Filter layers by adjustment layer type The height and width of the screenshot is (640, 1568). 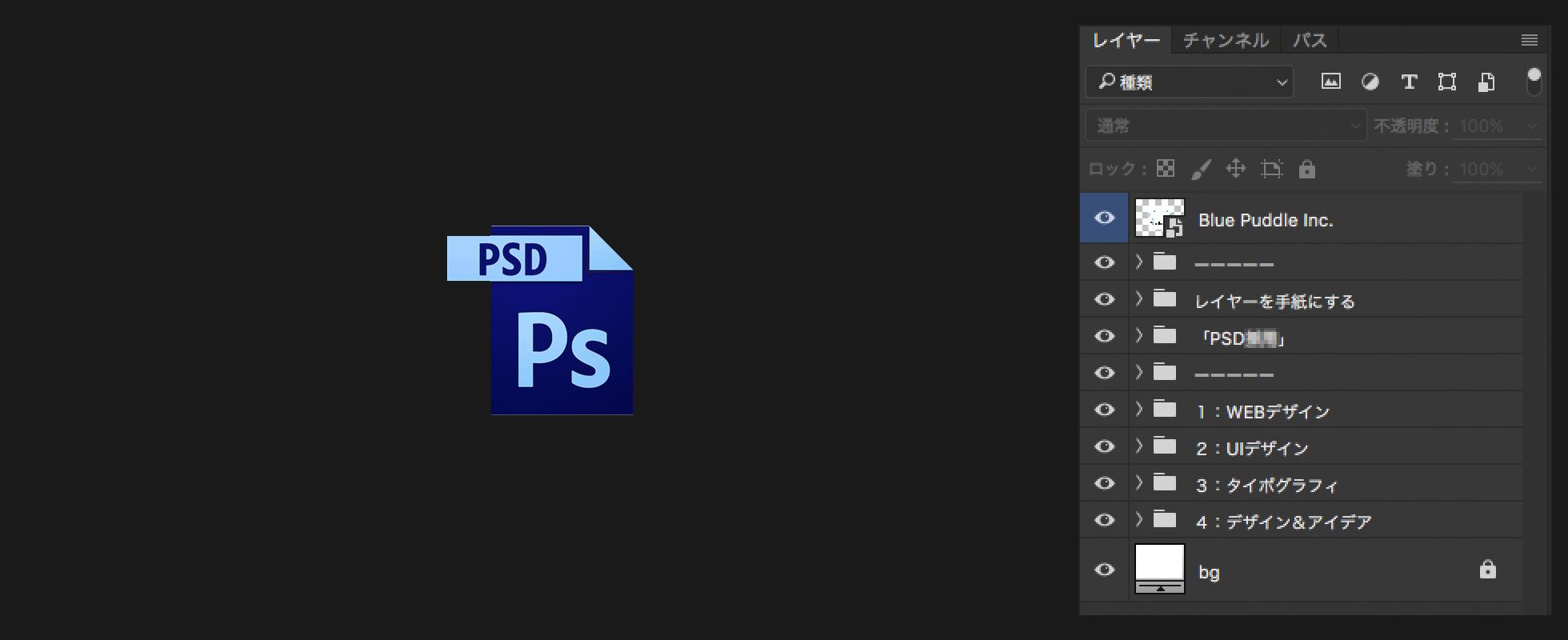1370,82
